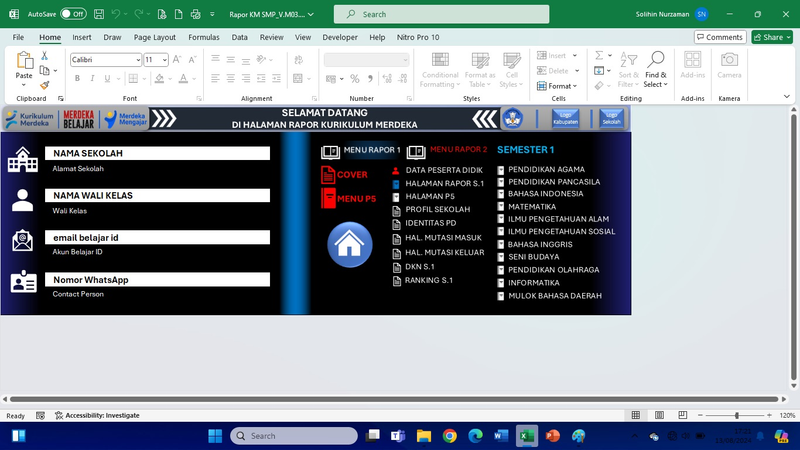Switch to Page Break Preview in status bar
The width and height of the screenshot is (800, 450).
click(683, 415)
